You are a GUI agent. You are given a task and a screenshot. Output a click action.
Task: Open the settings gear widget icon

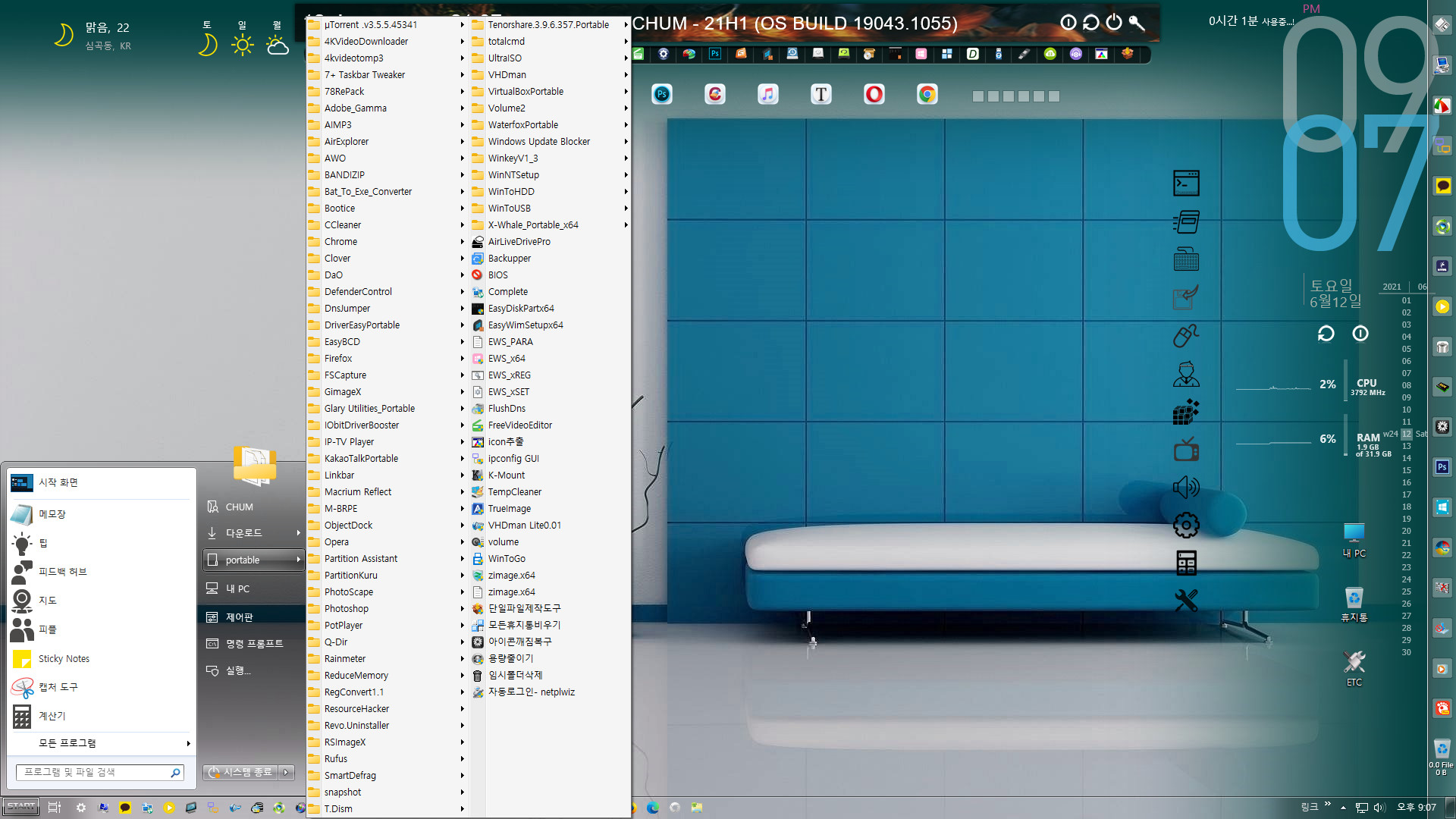click(1186, 525)
